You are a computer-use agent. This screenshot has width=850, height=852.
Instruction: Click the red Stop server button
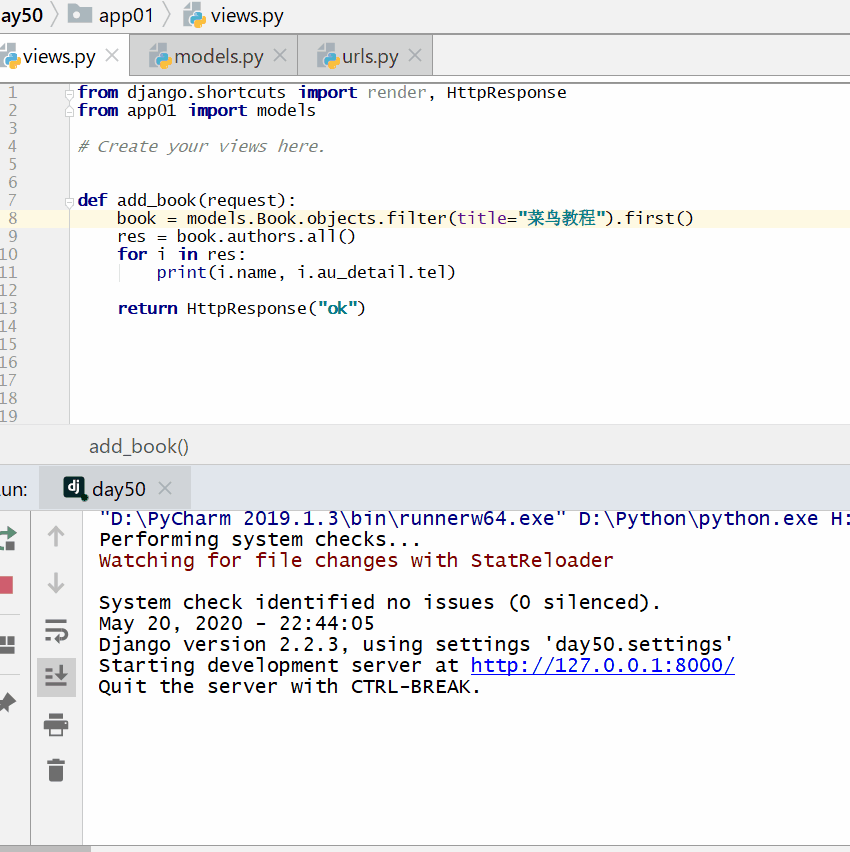coord(6,585)
